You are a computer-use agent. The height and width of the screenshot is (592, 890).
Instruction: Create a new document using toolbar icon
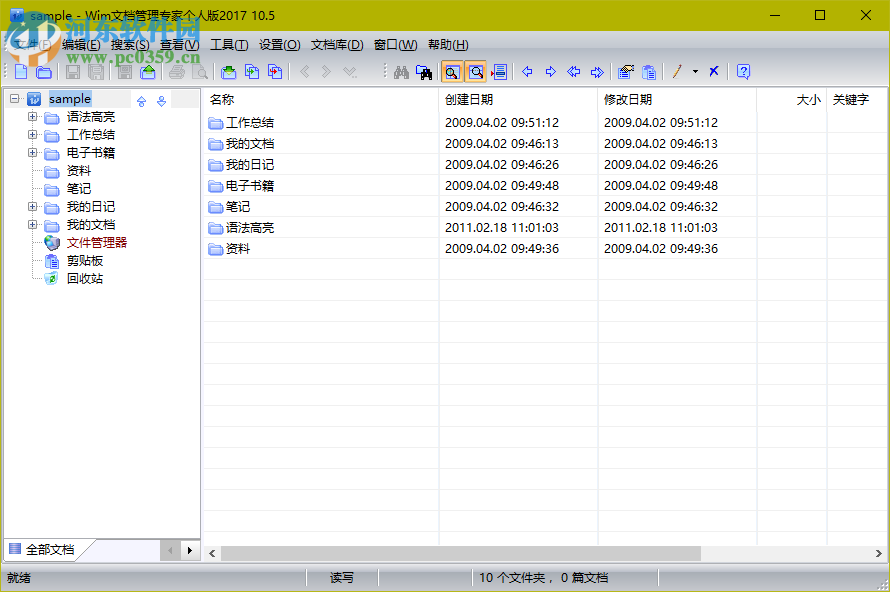click(22, 71)
